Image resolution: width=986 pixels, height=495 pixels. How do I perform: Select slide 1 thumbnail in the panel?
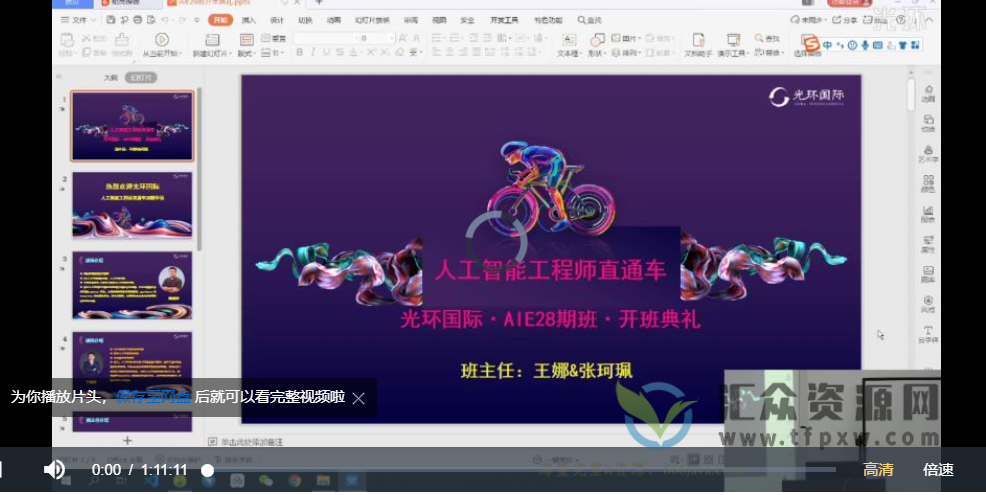(x=132, y=125)
